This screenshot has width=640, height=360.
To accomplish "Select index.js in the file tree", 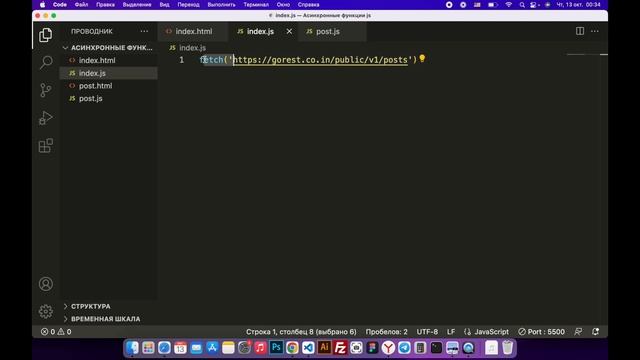I will (x=109, y=73).
